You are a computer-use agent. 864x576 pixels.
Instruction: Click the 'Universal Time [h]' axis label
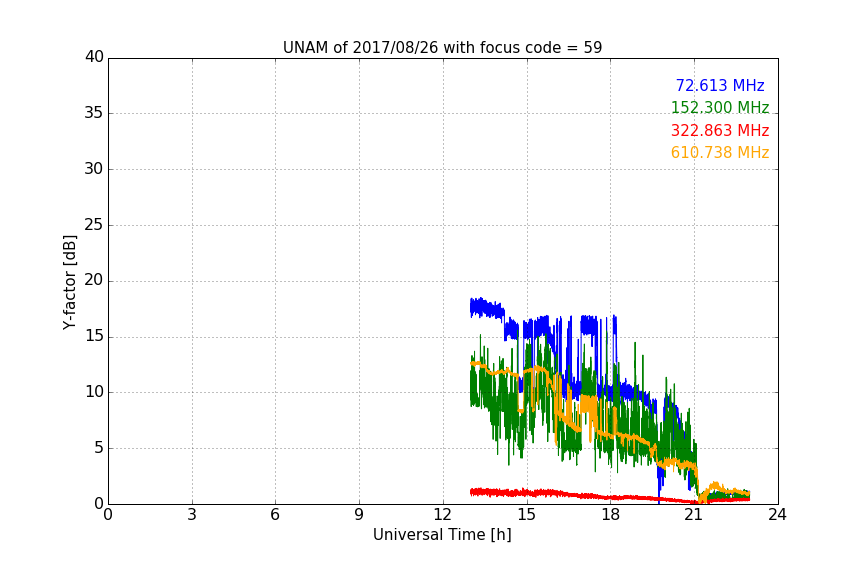(442, 535)
